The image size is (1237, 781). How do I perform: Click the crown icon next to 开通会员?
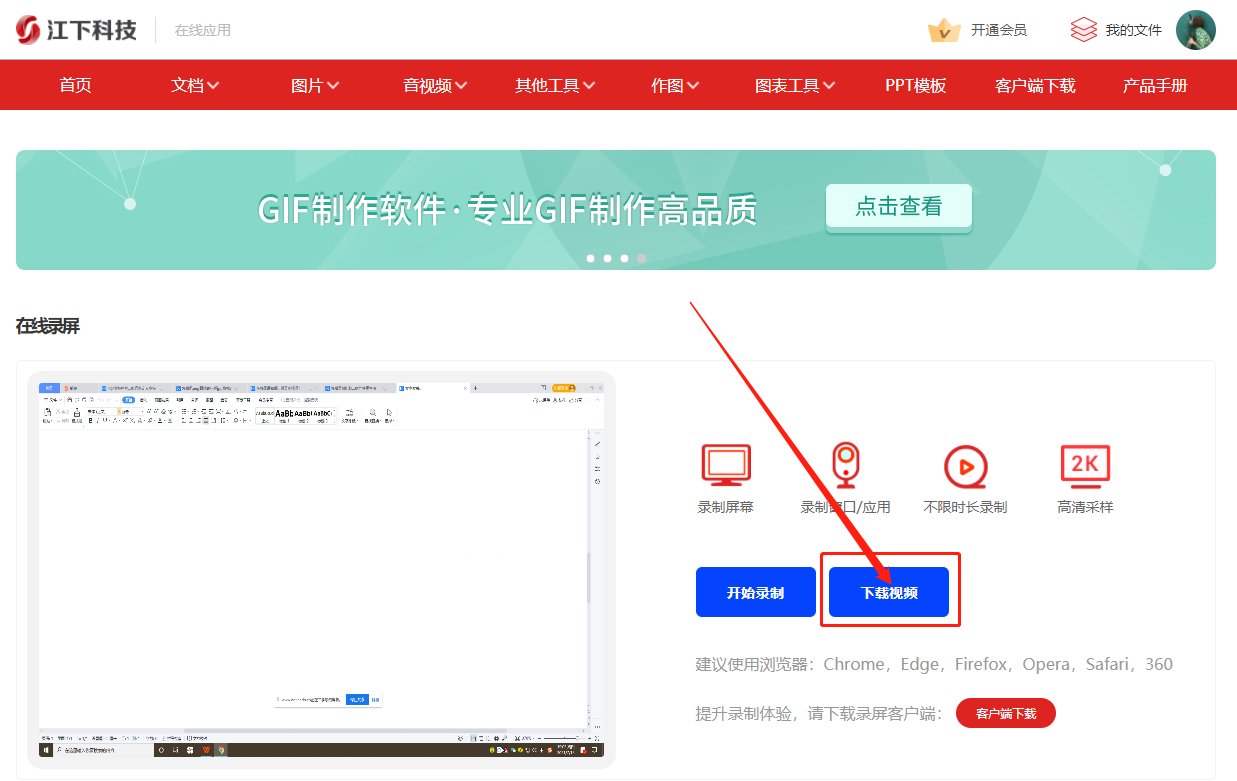pyautogui.click(x=943, y=29)
